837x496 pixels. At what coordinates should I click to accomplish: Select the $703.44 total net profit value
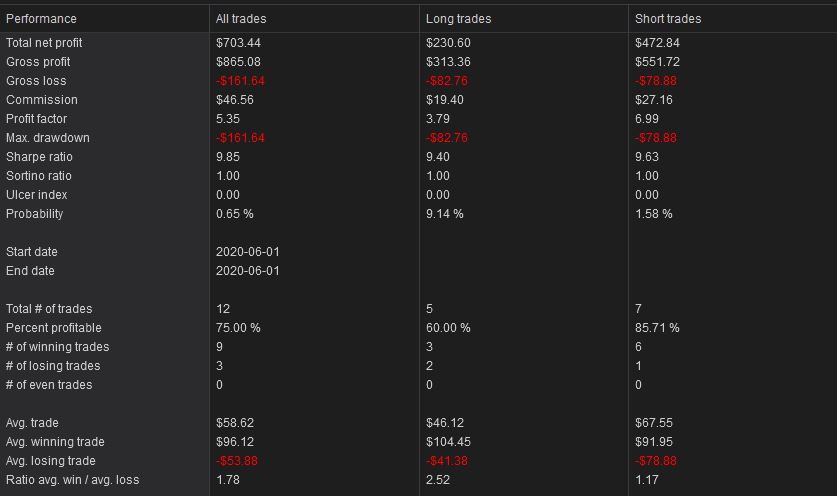238,43
